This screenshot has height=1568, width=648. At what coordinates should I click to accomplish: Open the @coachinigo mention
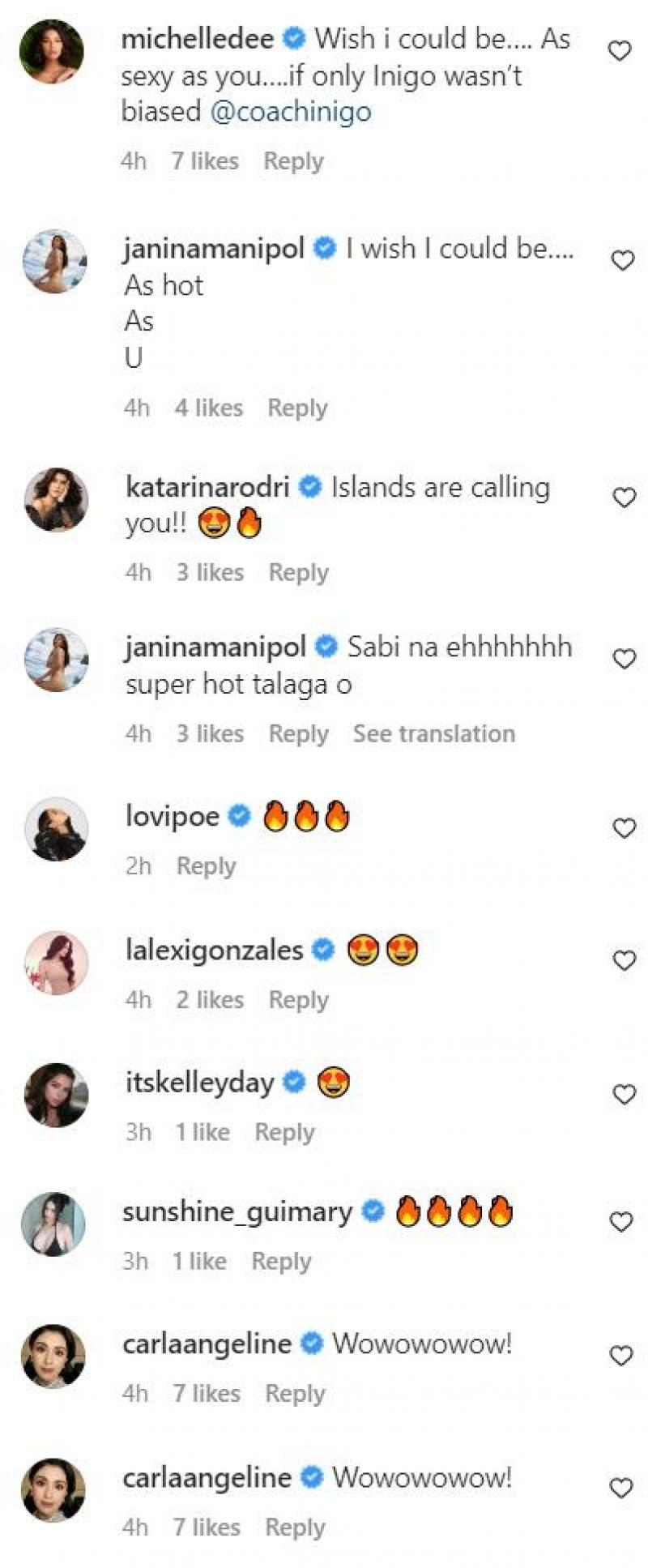pos(290,112)
